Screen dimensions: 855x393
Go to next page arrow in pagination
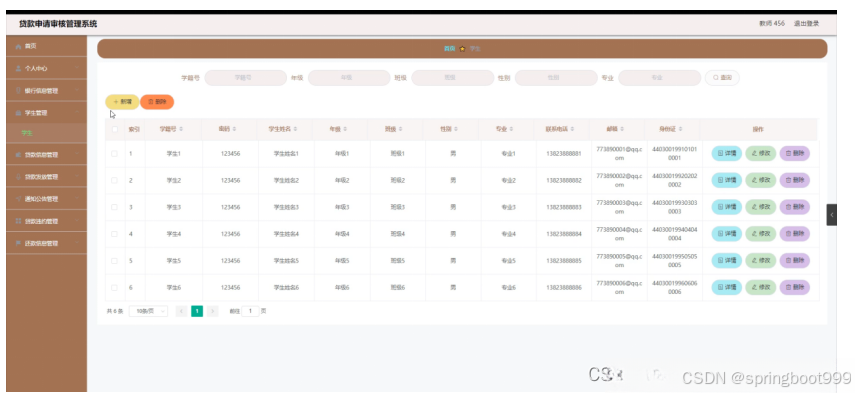[213, 311]
